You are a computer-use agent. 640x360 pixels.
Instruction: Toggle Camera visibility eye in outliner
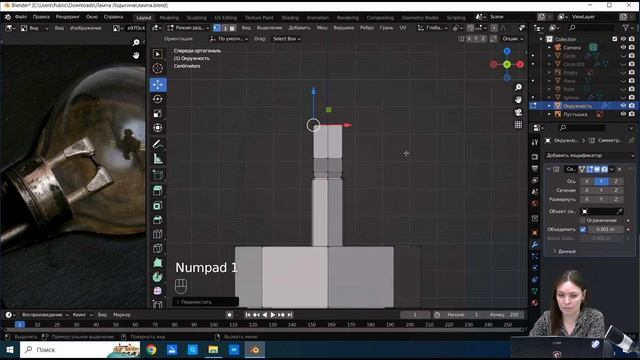(623, 47)
